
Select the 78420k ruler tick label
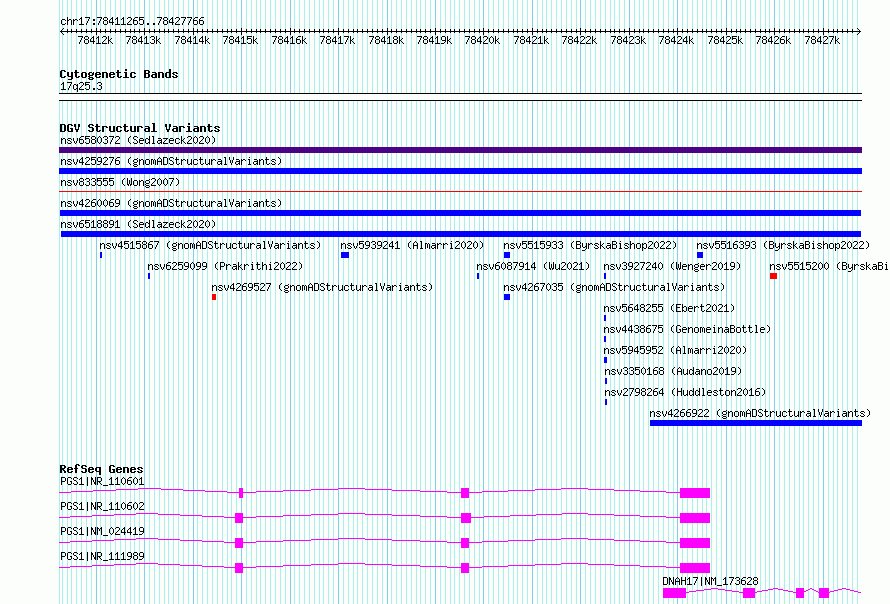482,40
